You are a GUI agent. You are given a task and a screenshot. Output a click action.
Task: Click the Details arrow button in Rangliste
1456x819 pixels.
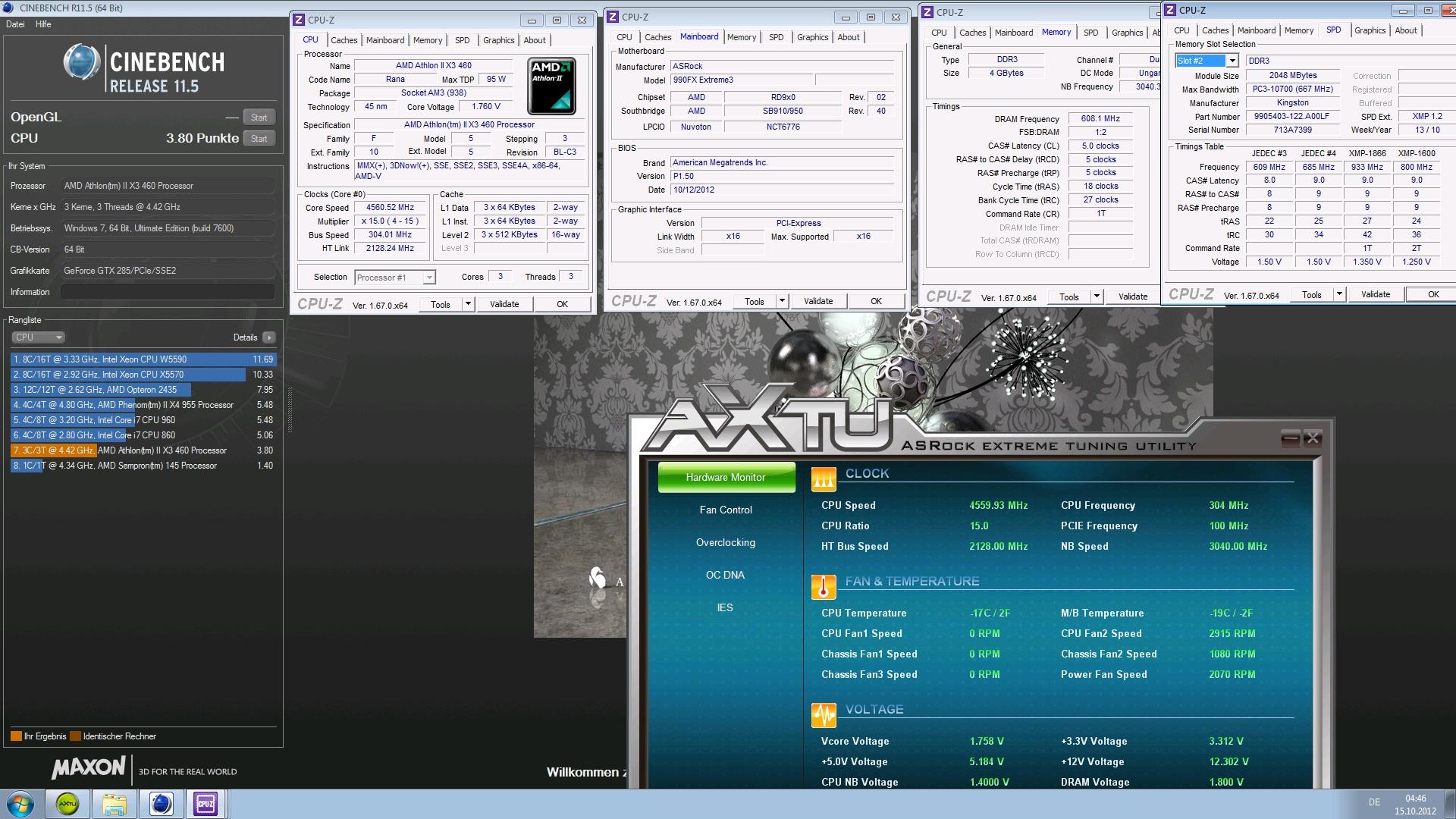tap(269, 337)
